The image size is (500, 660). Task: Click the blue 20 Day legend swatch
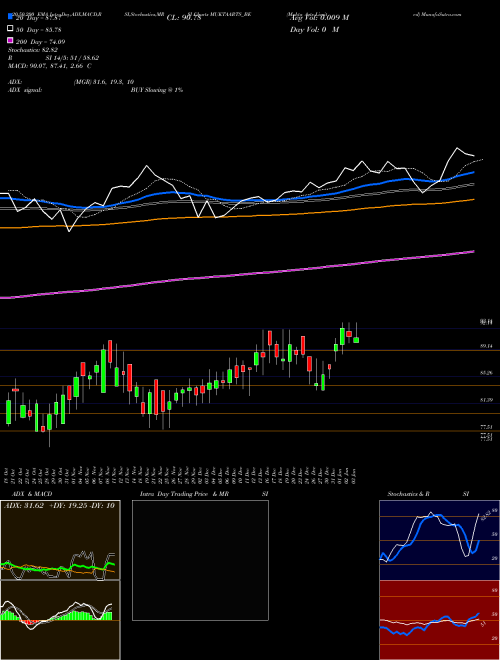tap(10, 17)
